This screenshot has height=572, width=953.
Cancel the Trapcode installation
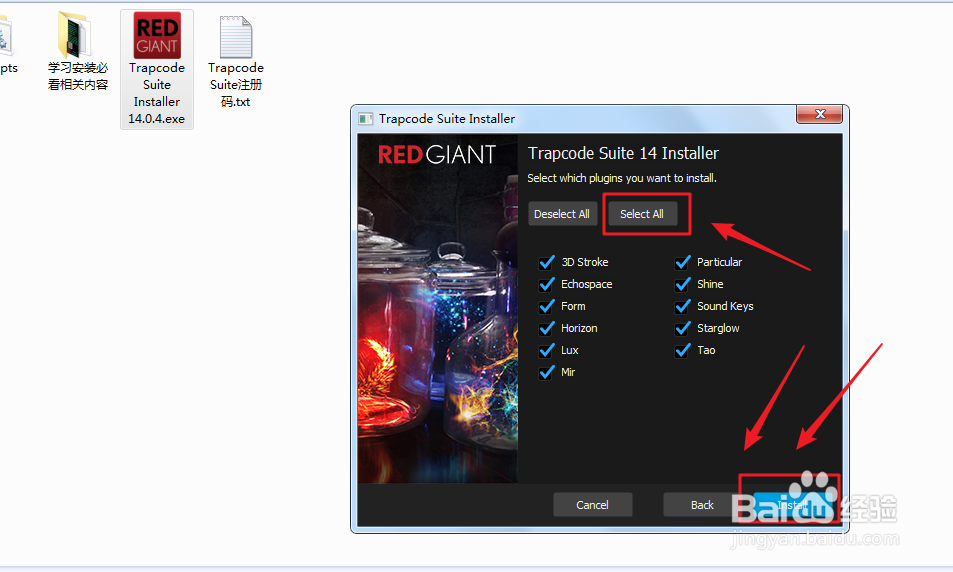(593, 505)
